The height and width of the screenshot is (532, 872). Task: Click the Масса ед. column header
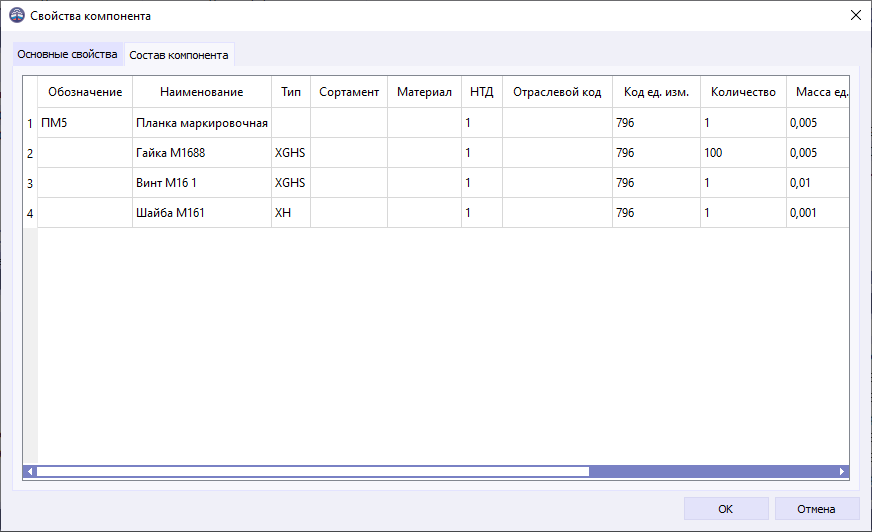818,92
